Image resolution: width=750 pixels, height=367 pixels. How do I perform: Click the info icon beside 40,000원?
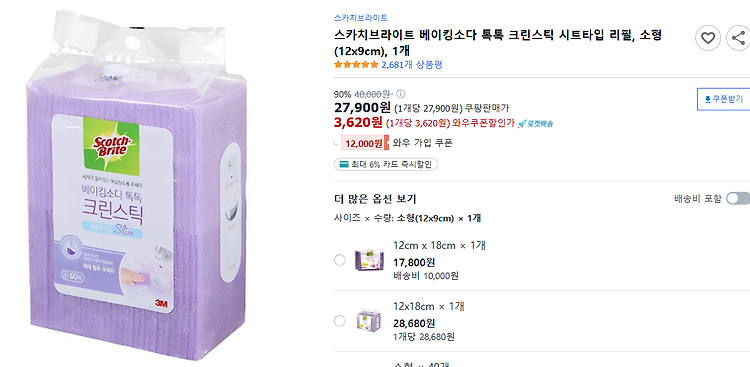[401, 93]
